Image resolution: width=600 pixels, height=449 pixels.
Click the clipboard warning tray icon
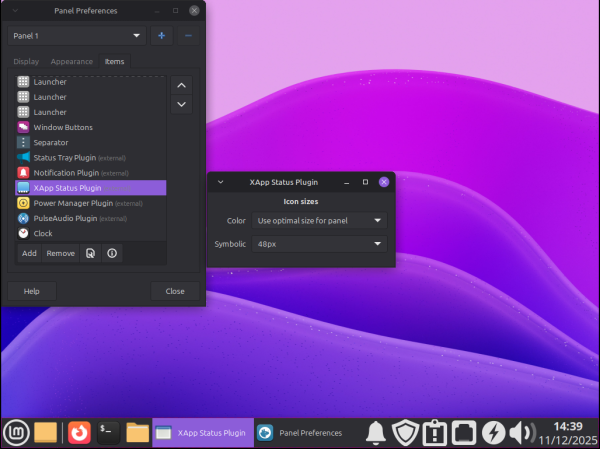435,433
